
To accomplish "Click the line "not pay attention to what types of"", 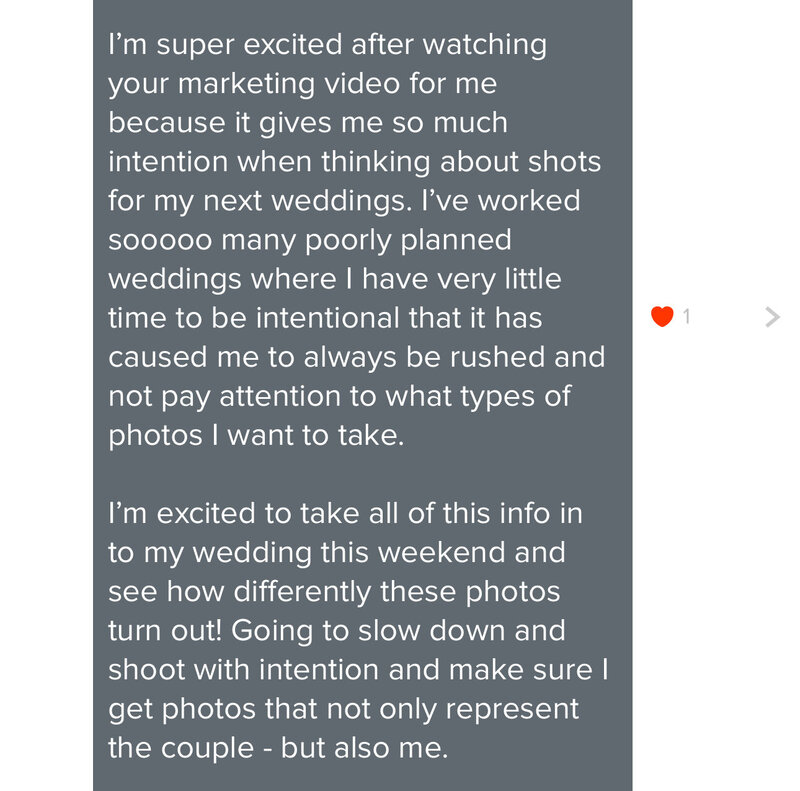I will (339, 397).
